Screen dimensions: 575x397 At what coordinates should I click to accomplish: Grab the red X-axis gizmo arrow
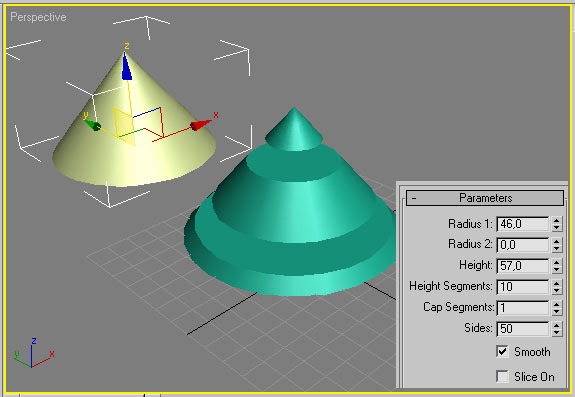tap(201, 125)
